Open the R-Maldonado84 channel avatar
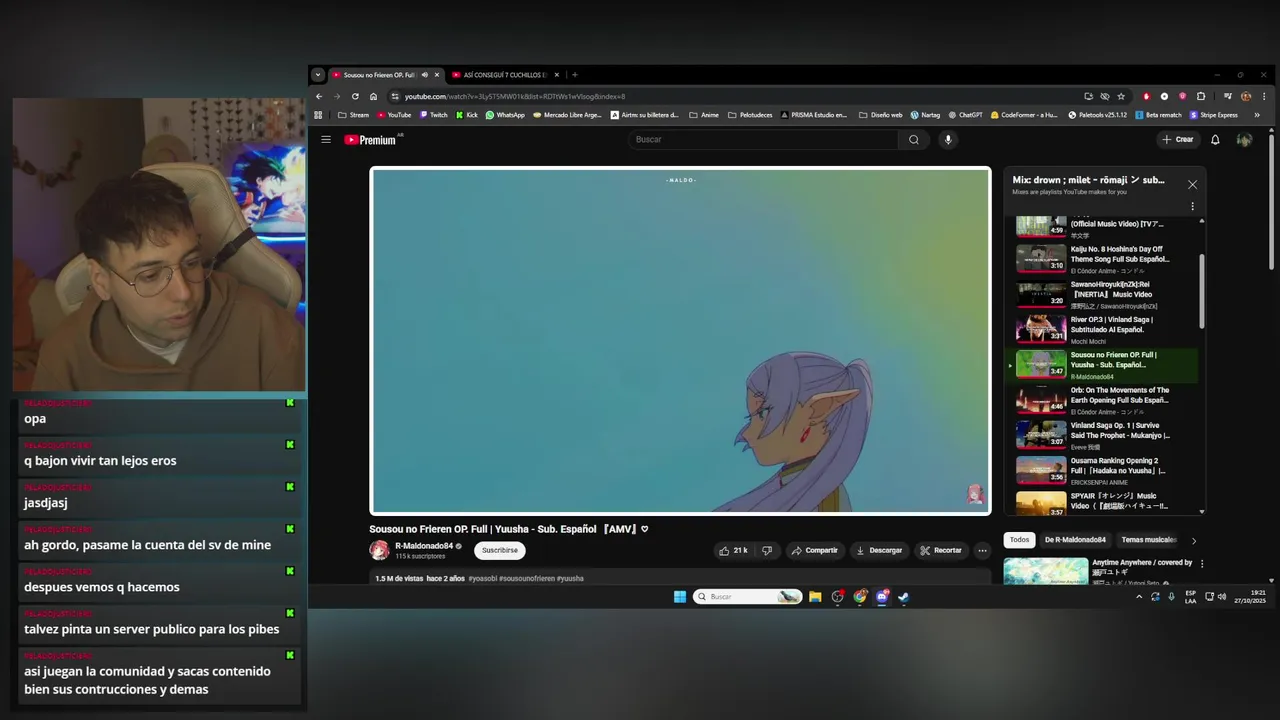This screenshot has height=720, width=1280. point(379,550)
